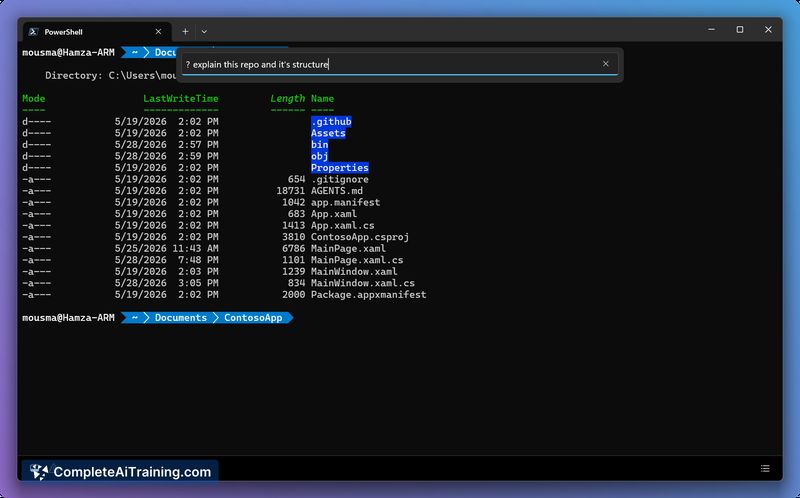
Task: Clear the prompt box with the X
Action: tap(606, 64)
